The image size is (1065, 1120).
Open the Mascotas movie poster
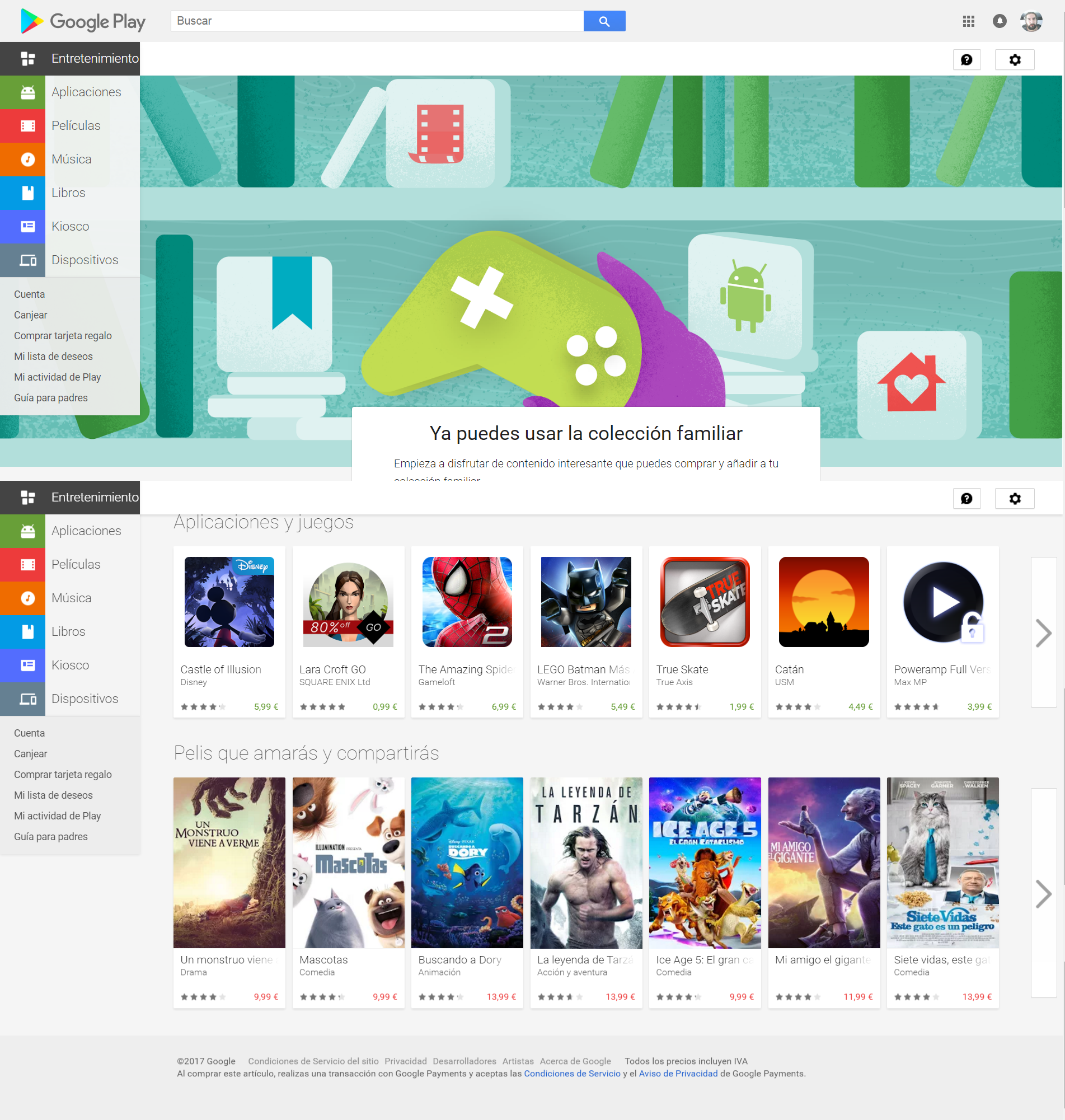[349, 863]
